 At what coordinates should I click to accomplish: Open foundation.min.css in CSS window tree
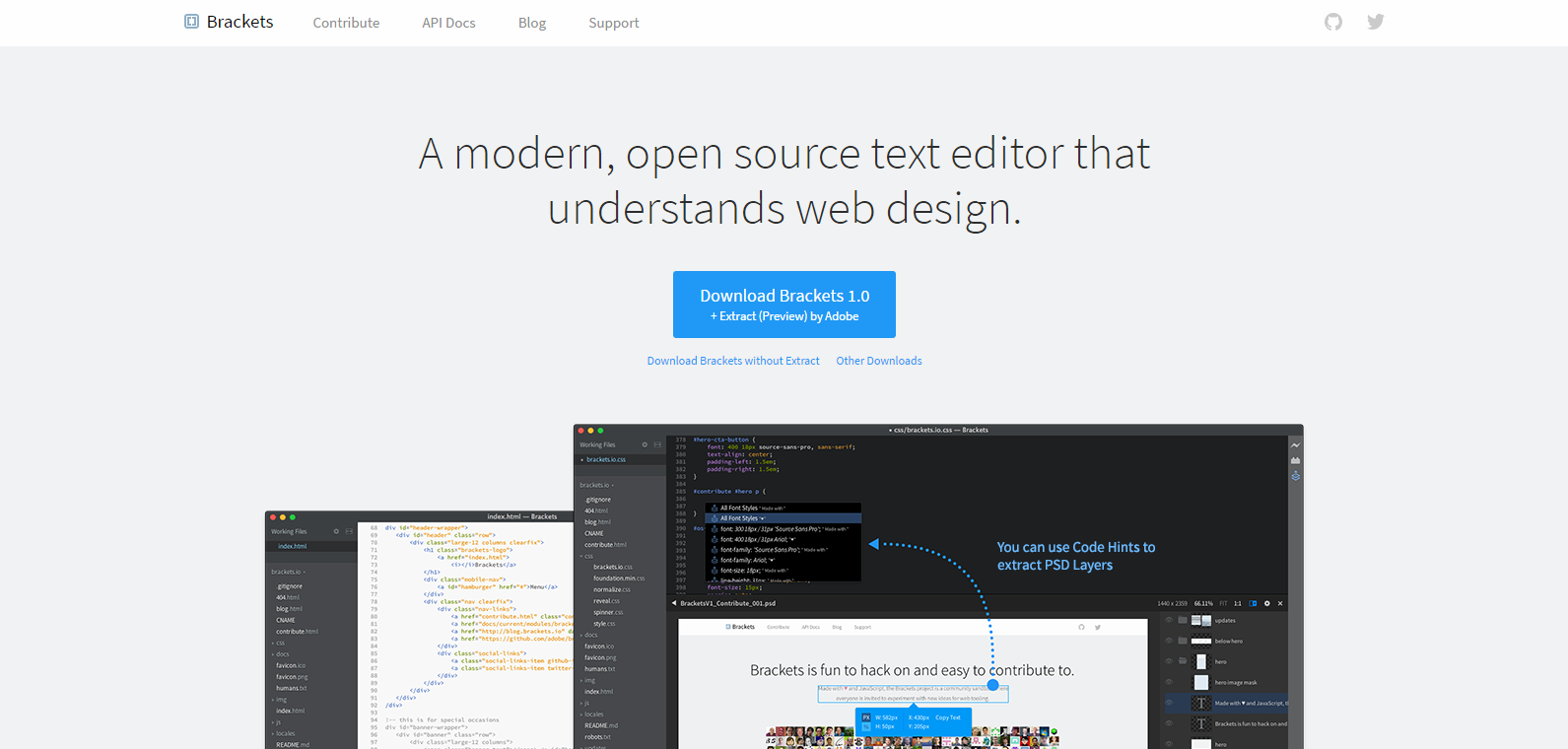click(619, 579)
